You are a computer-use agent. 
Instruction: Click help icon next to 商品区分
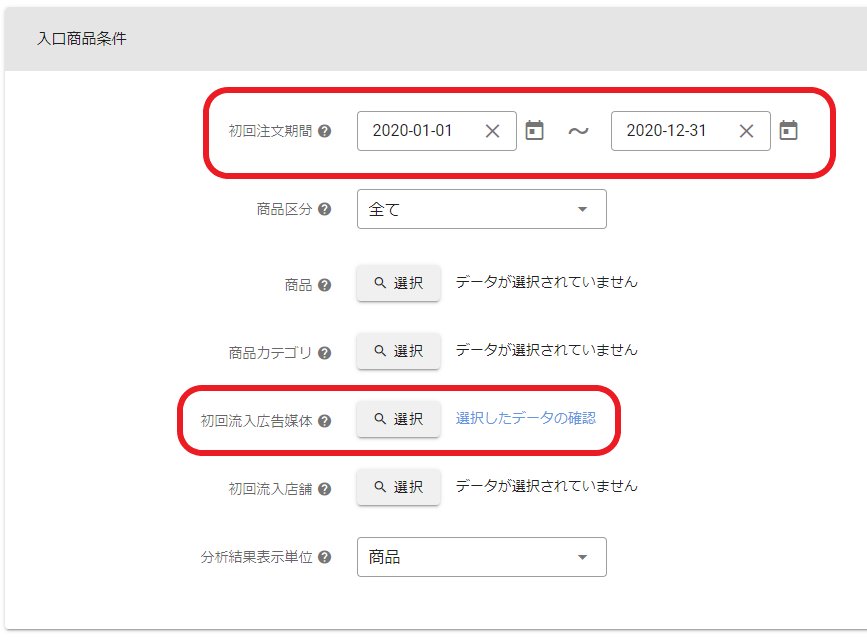pyautogui.click(x=324, y=210)
